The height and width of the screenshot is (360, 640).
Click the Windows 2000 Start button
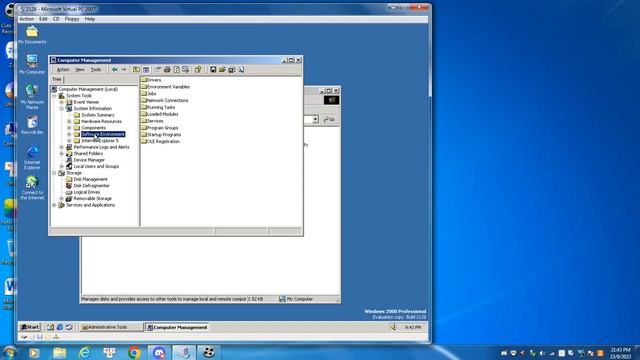pos(29,327)
